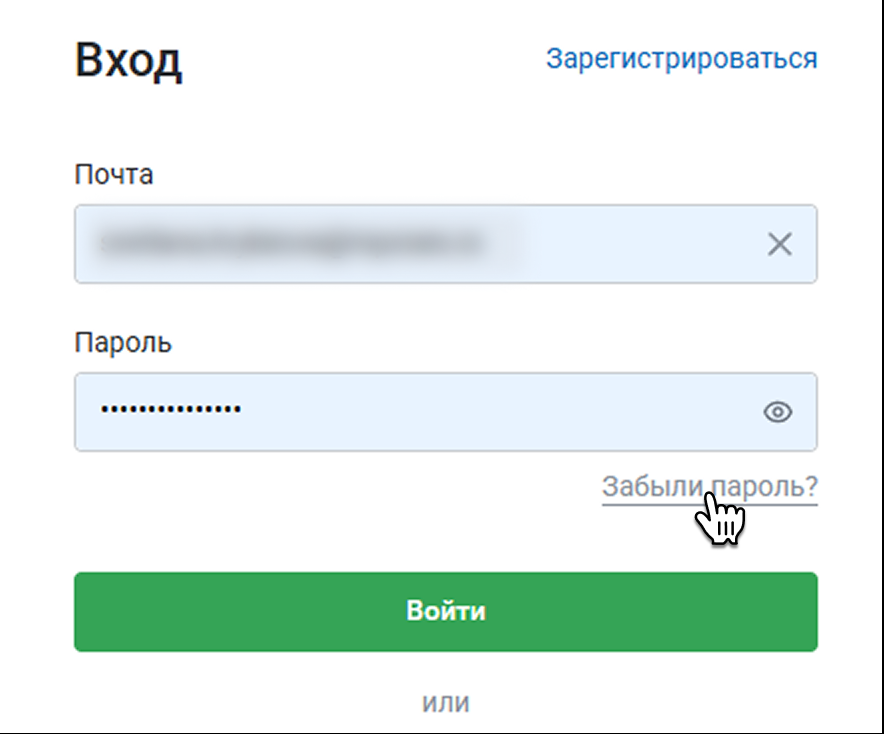Sign in with the Войти button
Image resolution: width=884 pixels, height=734 pixels.
click(445, 611)
